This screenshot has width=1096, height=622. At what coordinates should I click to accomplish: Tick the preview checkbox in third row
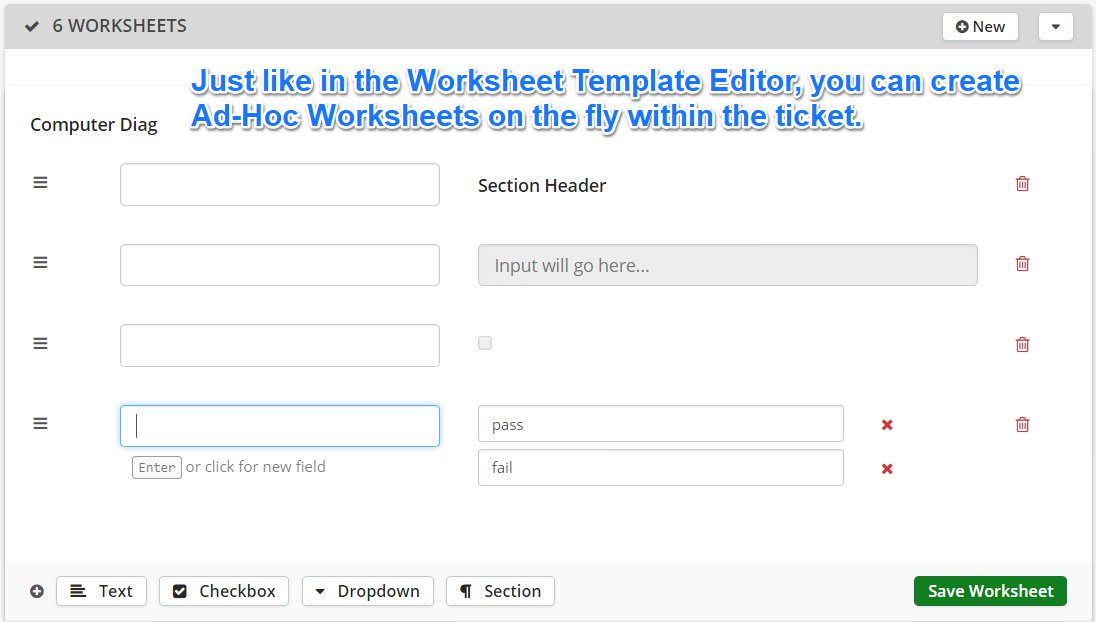point(485,343)
